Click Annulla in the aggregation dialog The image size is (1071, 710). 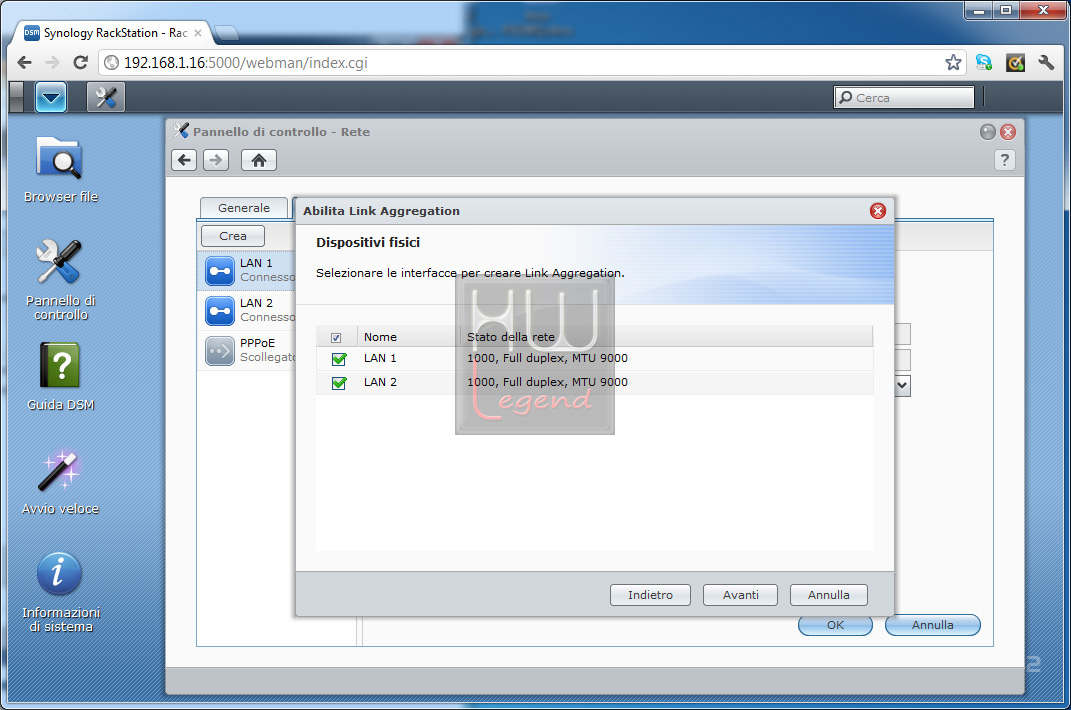point(829,595)
